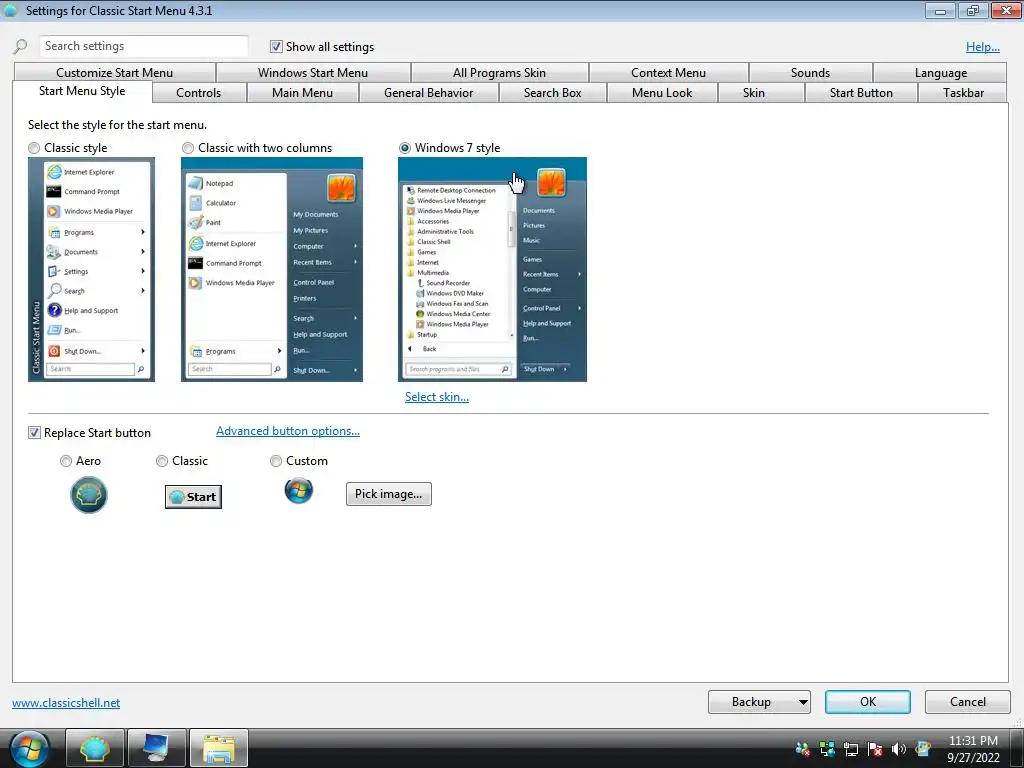The image size is (1024, 768).
Task: Open the Context Menu tab
Action: [668, 72]
